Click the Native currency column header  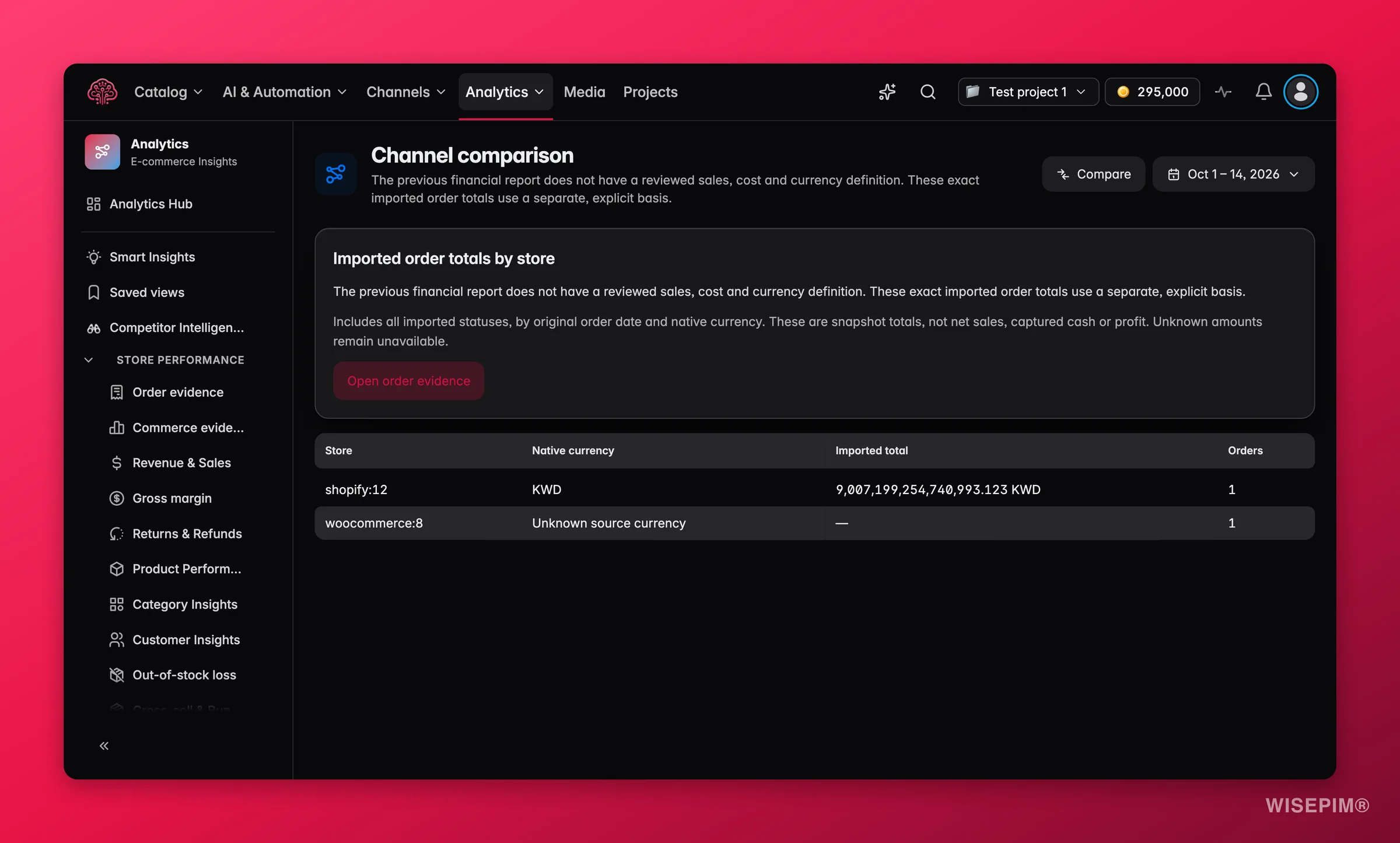tap(573, 450)
